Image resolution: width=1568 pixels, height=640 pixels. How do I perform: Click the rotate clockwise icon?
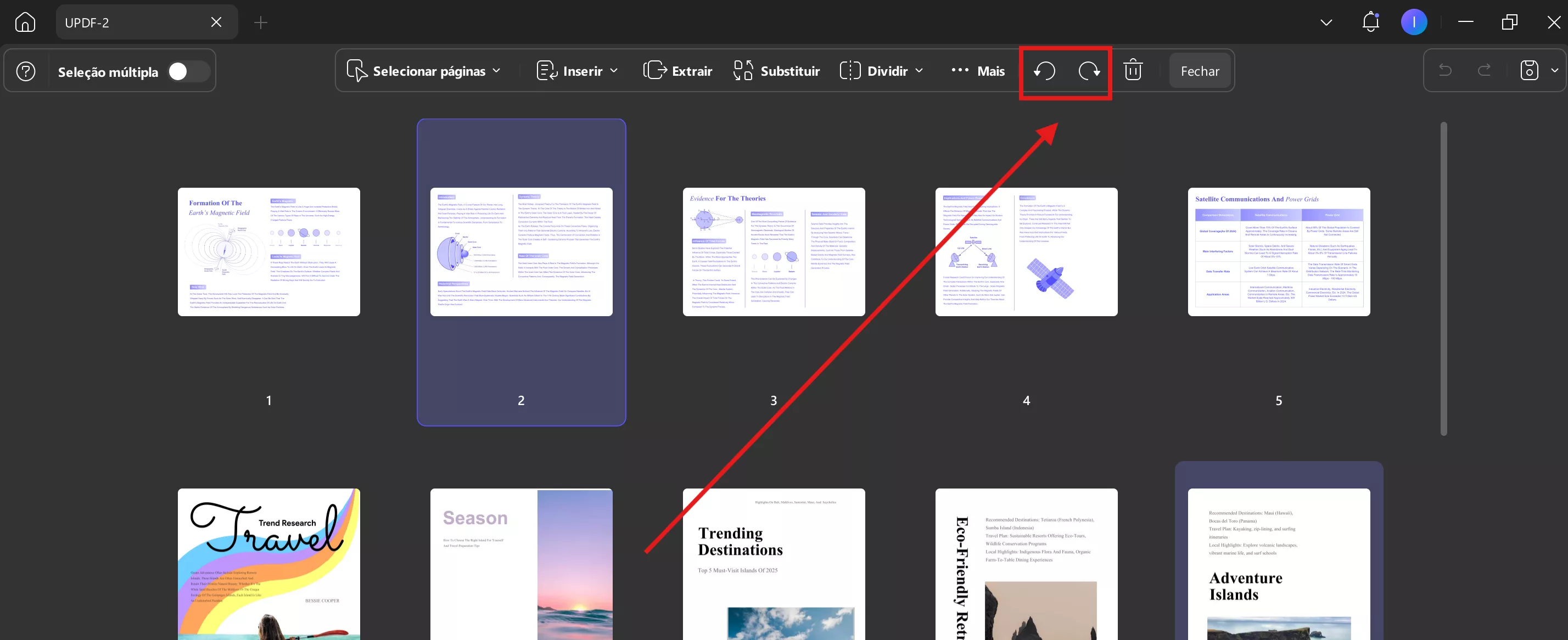point(1089,71)
